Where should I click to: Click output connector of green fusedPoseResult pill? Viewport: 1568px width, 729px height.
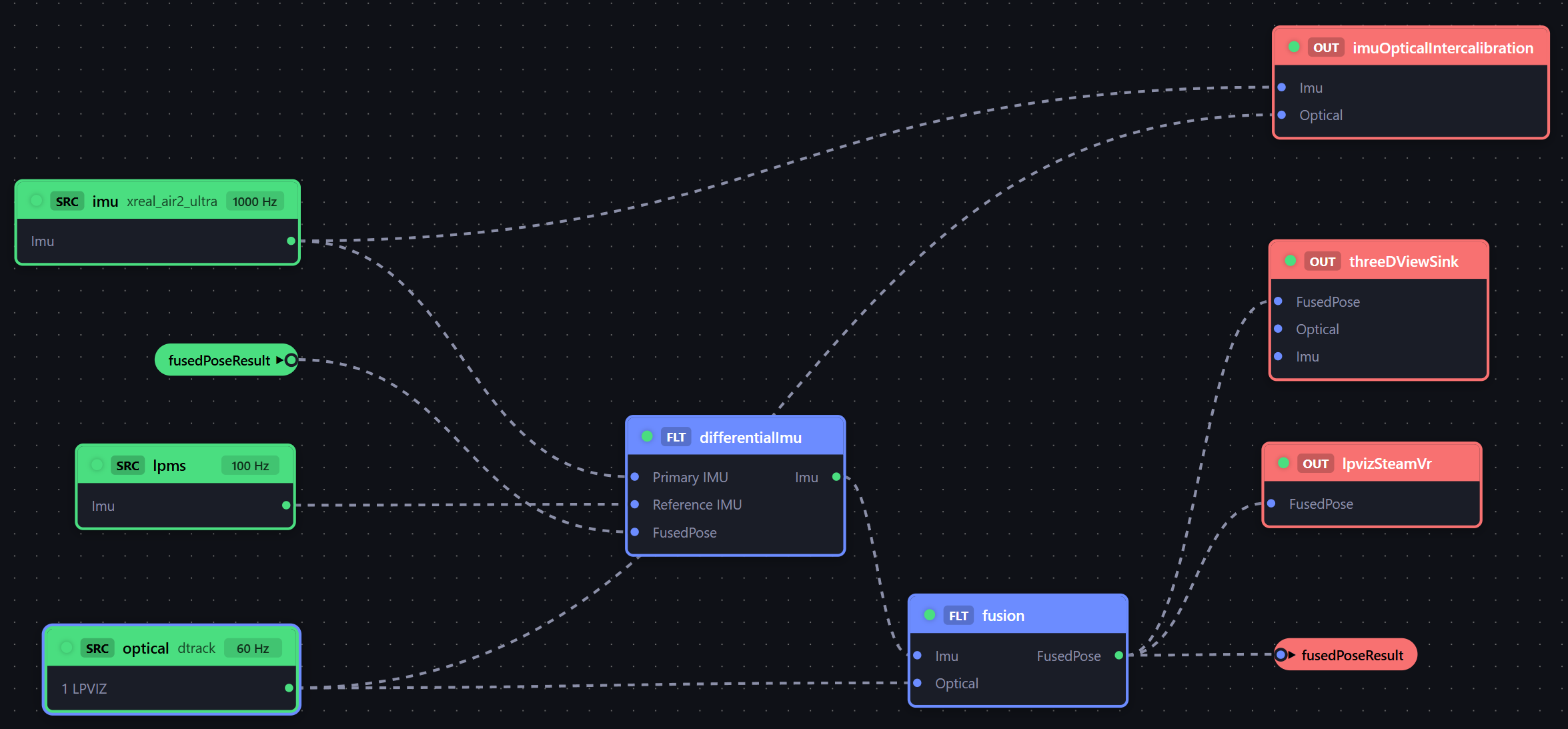291,360
